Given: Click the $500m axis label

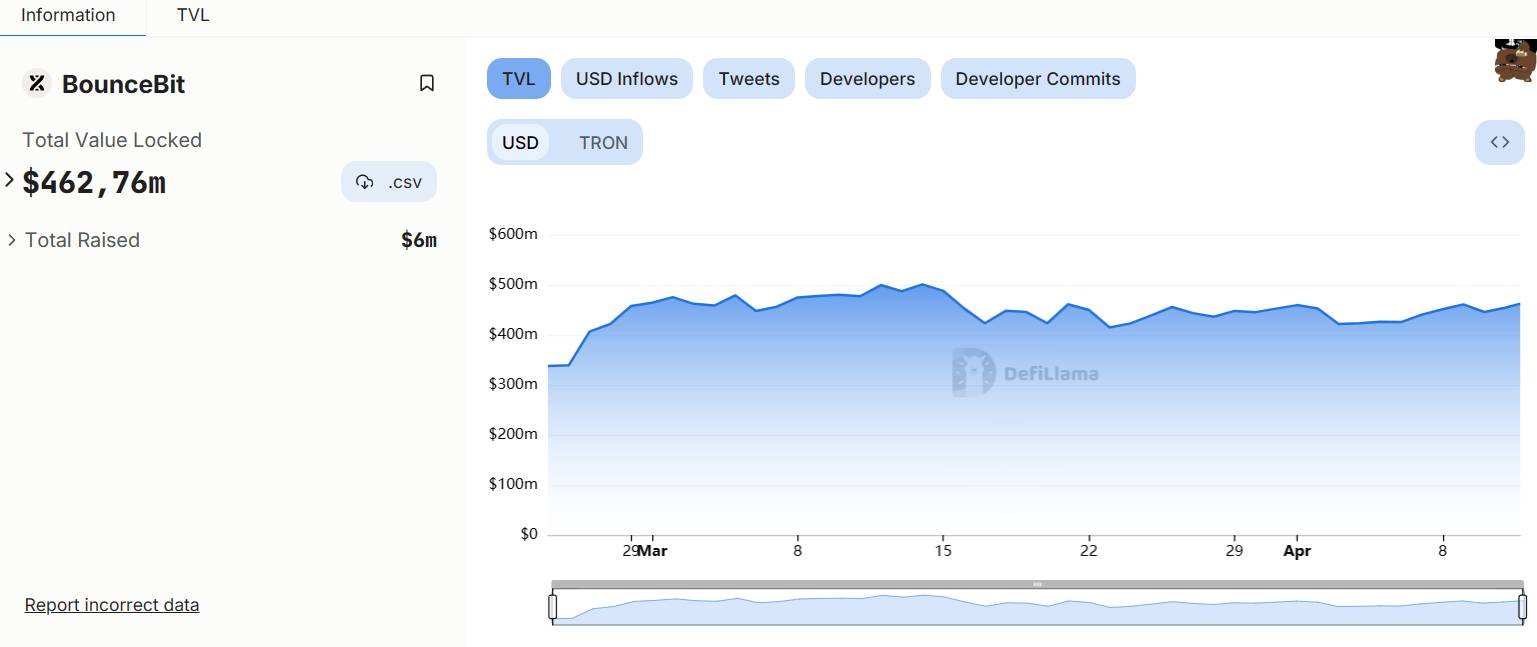Looking at the screenshot, I should [513, 284].
